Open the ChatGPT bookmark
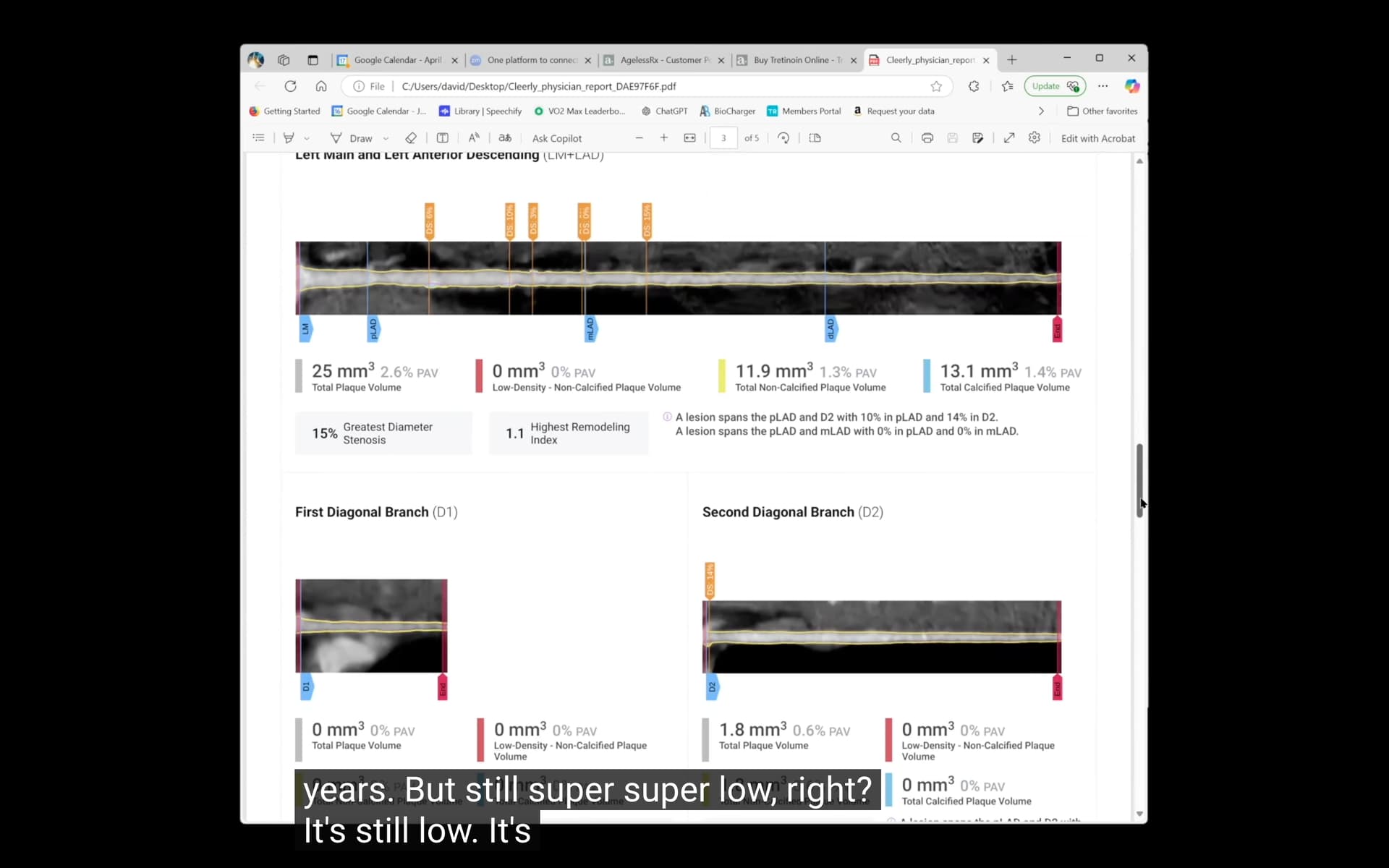This screenshot has height=868, width=1389. (664, 111)
